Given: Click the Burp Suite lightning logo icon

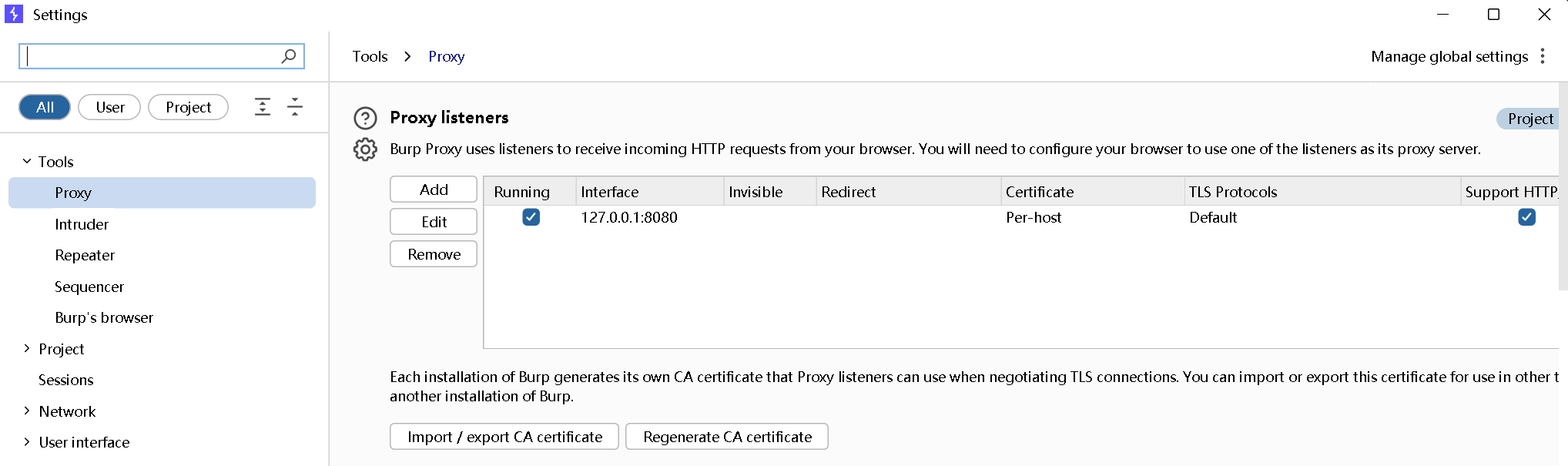Looking at the screenshot, I should pyautogui.click(x=14, y=14).
